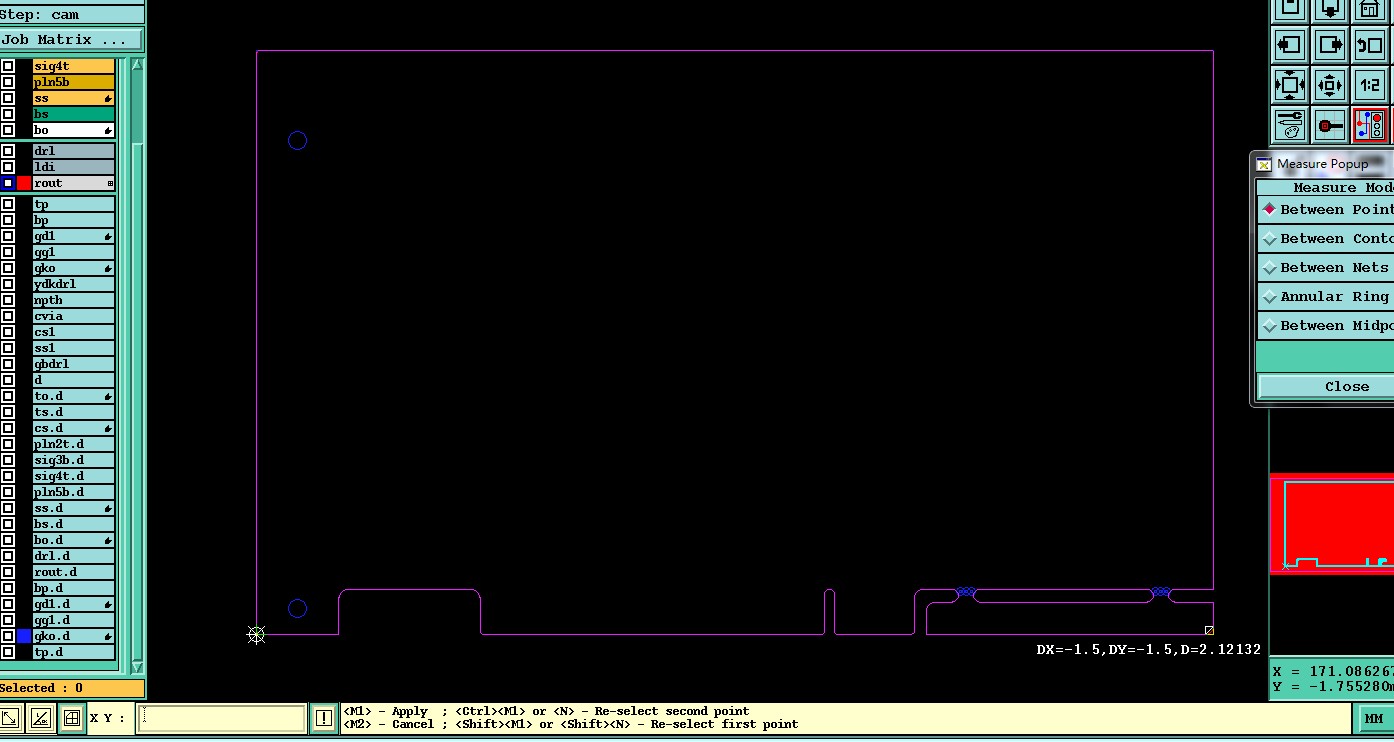Viewport: 1394px width, 742px height.
Task: Click the Selected : 0 status field
Action: pyautogui.click(x=72, y=688)
